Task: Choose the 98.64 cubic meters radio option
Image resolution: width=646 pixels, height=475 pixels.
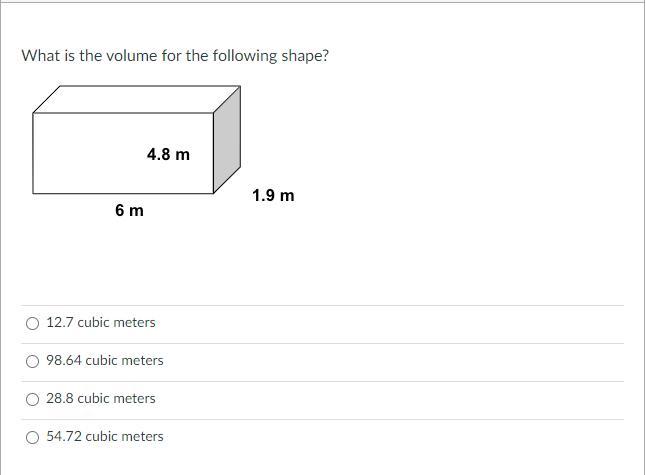Action: point(33,361)
